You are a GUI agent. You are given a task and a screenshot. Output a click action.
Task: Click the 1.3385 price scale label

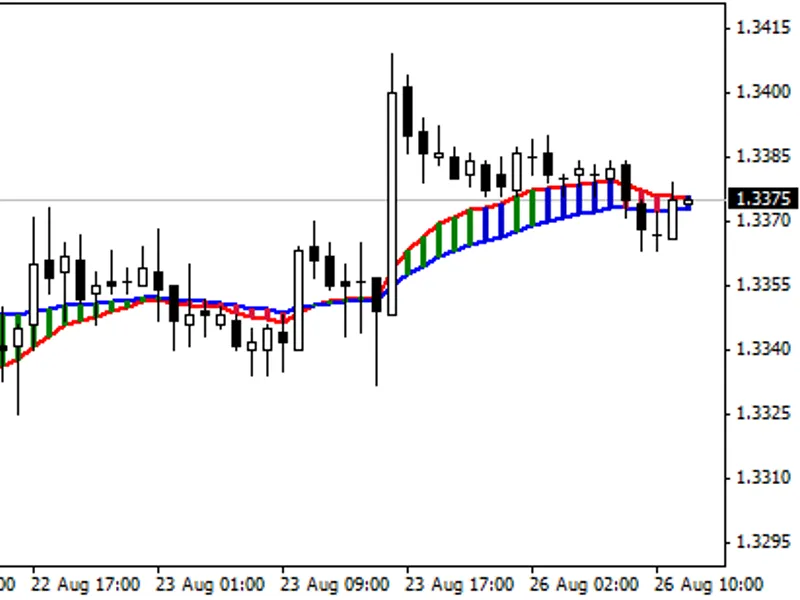(x=764, y=156)
